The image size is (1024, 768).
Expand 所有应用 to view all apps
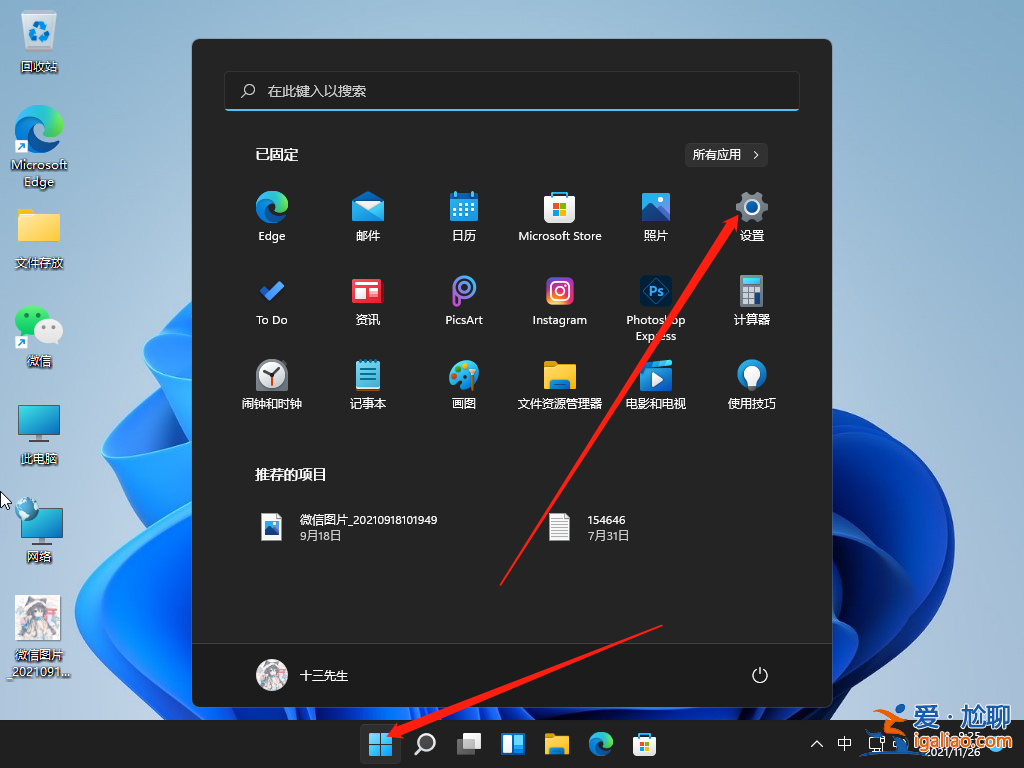(724, 154)
